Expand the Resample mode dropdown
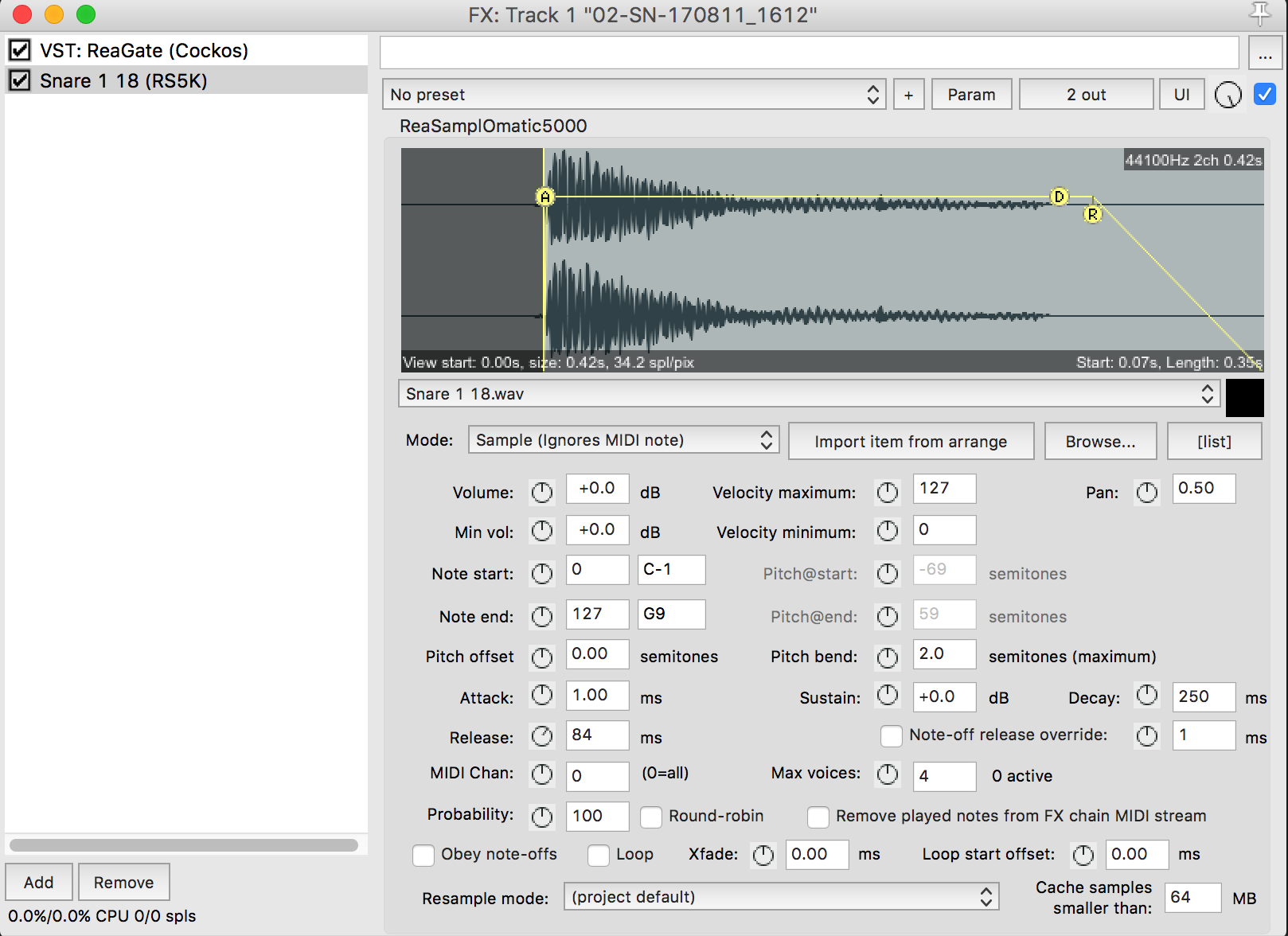1288x936 pixels. coord(780,897)
